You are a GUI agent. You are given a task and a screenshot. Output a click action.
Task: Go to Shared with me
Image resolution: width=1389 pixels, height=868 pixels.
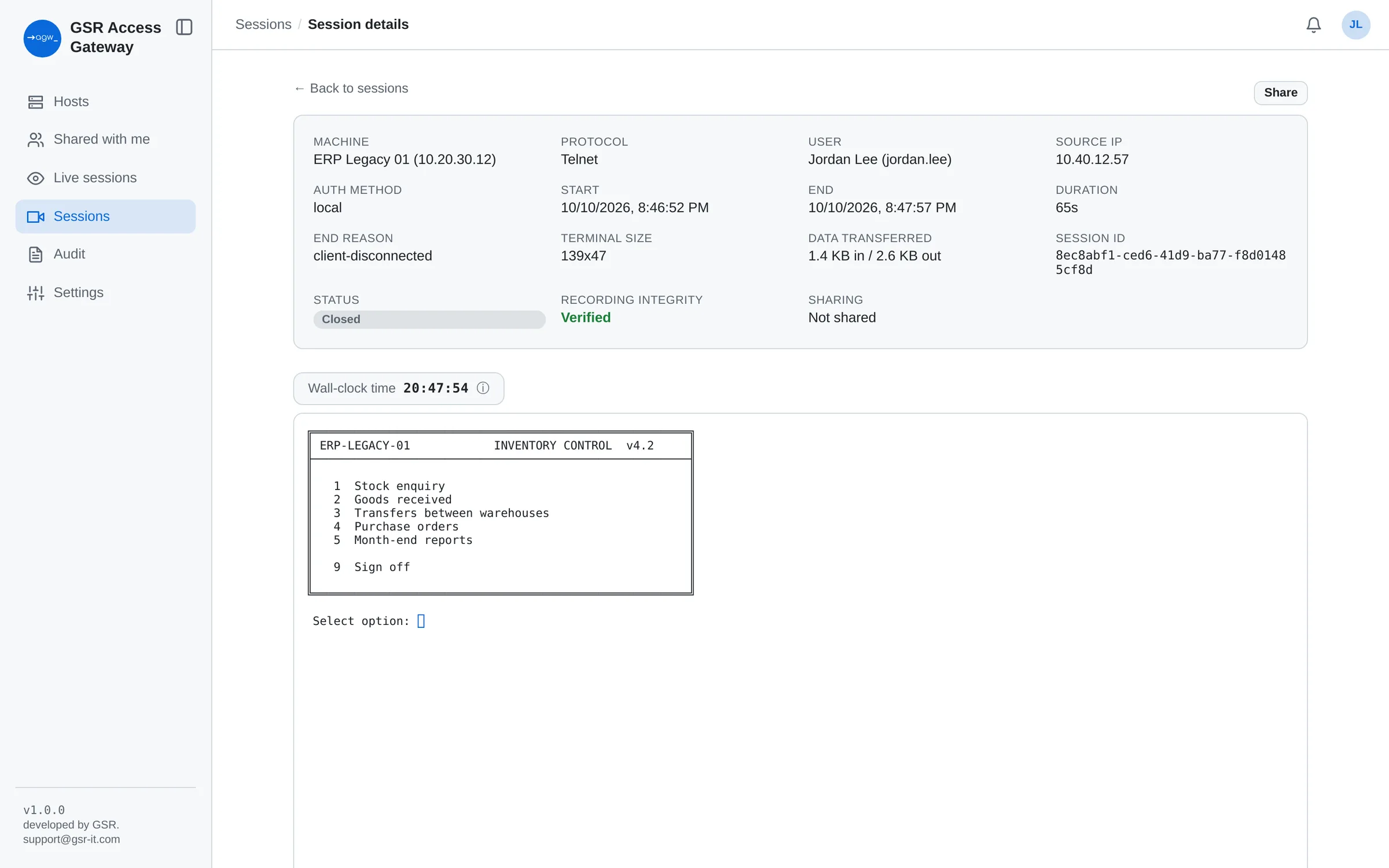coord(105,139)
